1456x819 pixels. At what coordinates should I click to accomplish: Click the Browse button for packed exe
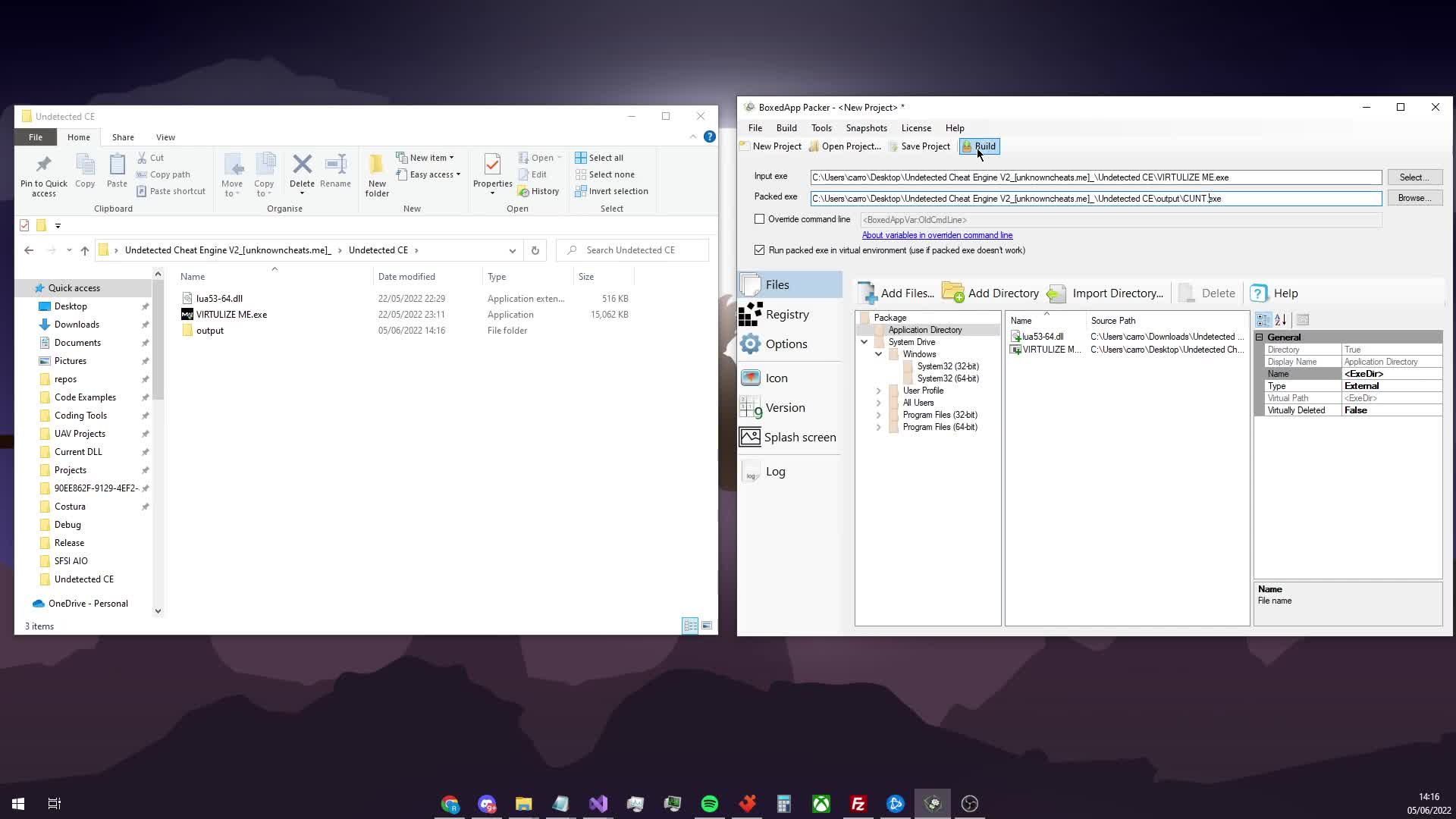point(1414,198)
